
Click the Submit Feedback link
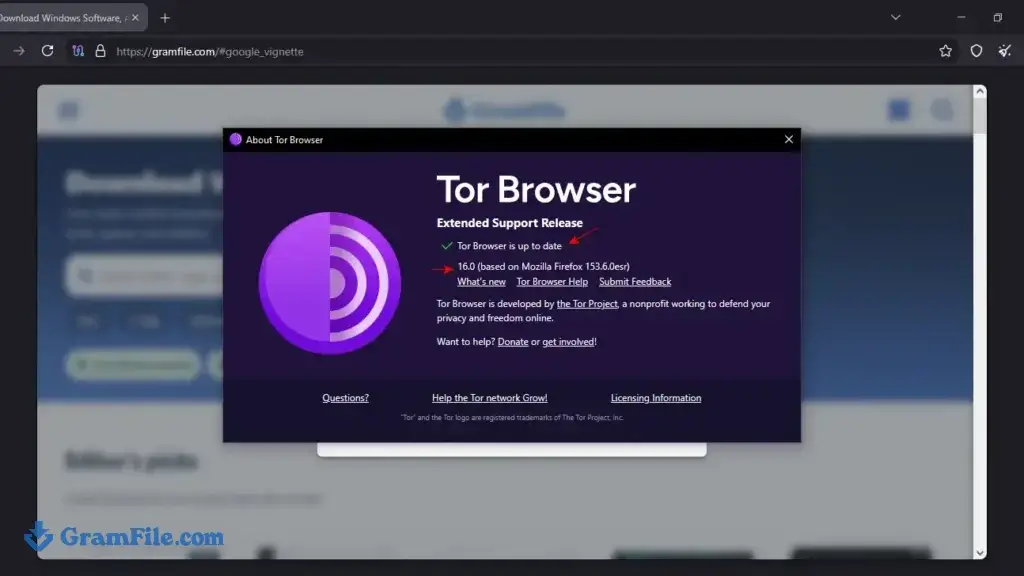tap(635, 281)
